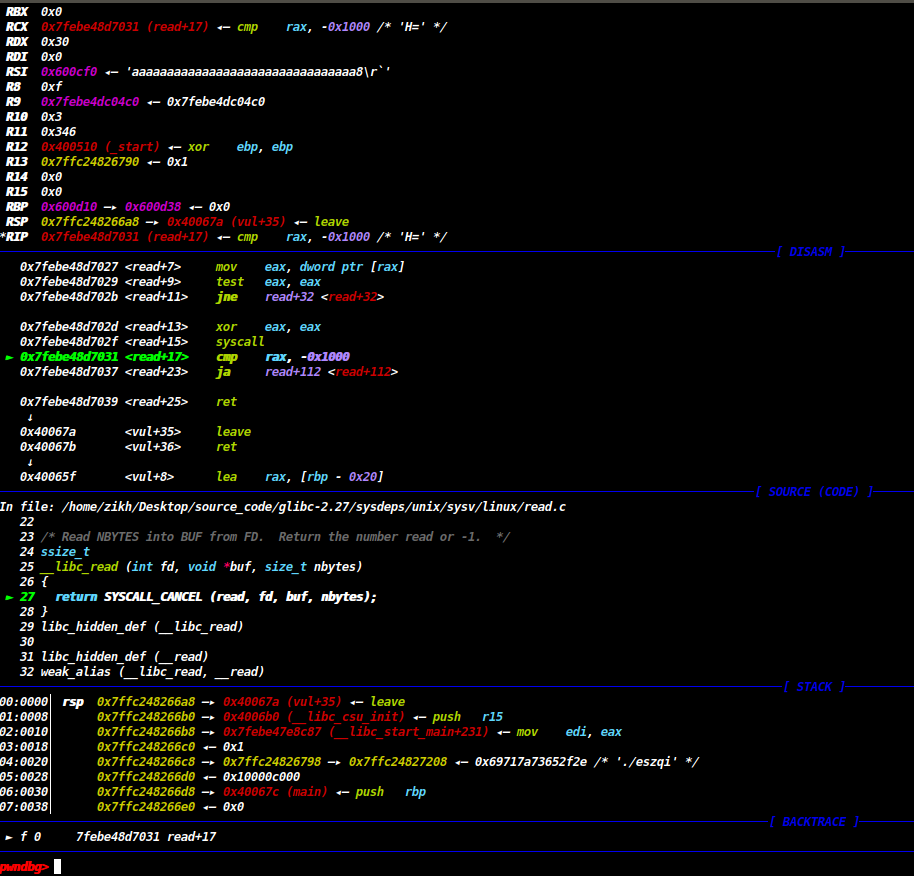Click the SOURCE (CODE) section header
Screen dimensions: 914x876
coord(814,492)
